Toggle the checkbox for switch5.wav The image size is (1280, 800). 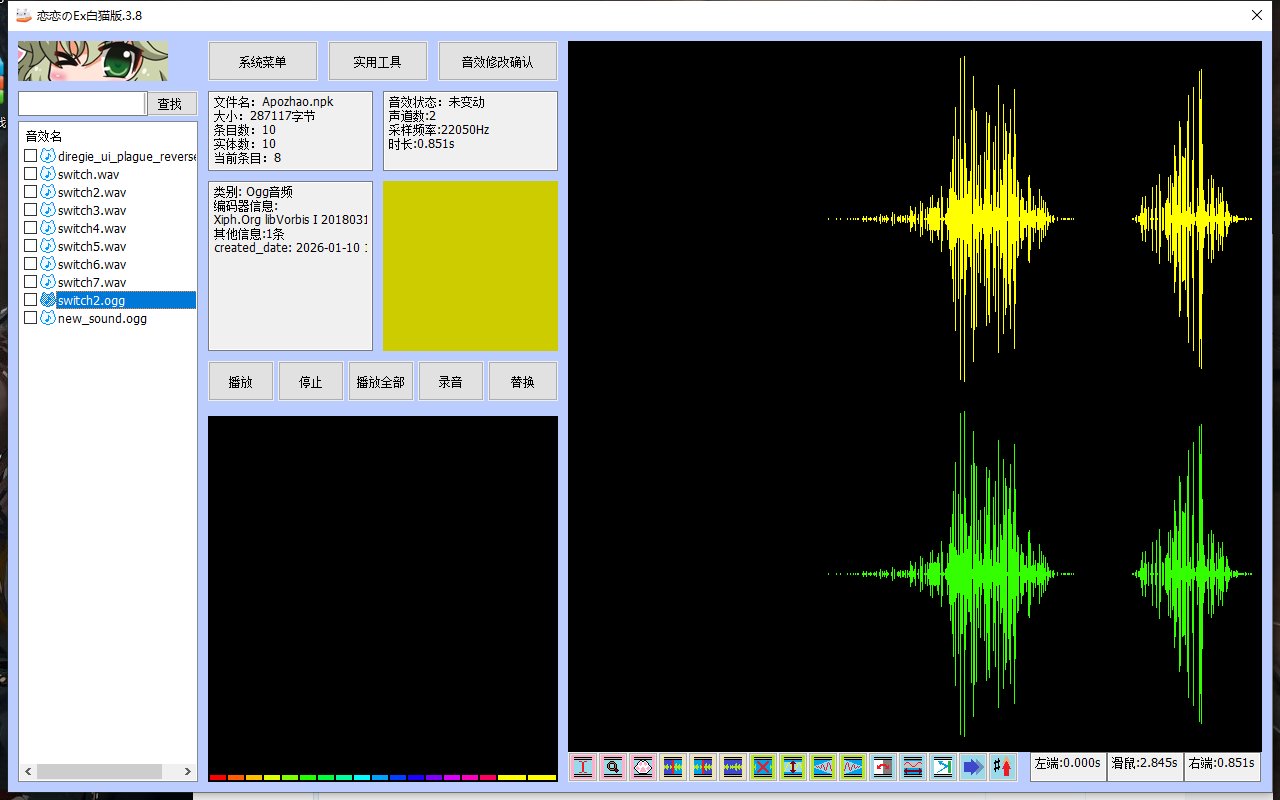click(x=31, y=246)
